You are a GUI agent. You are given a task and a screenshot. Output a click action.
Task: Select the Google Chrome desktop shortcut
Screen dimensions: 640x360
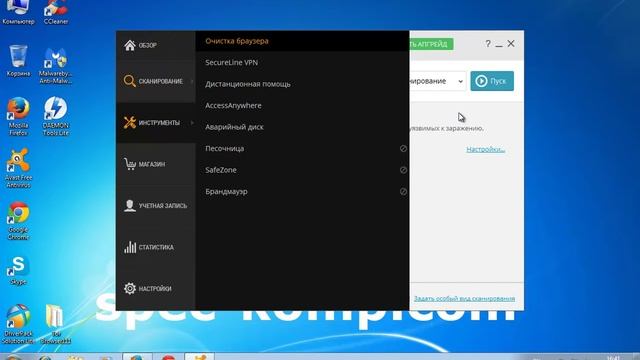tap(18, 220)
